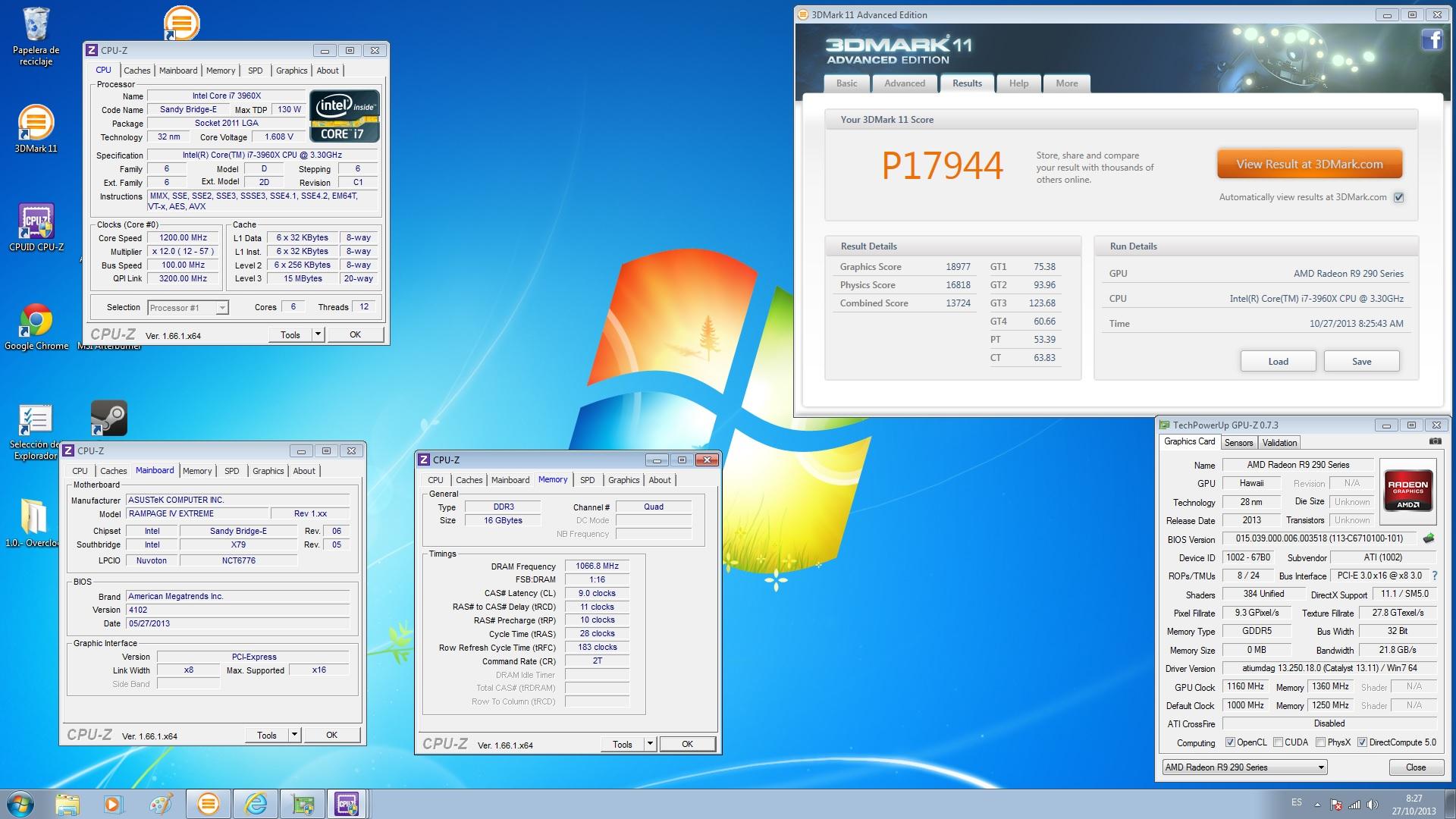Open Internet Explorer from the taskbar

[x=256, y=804]
